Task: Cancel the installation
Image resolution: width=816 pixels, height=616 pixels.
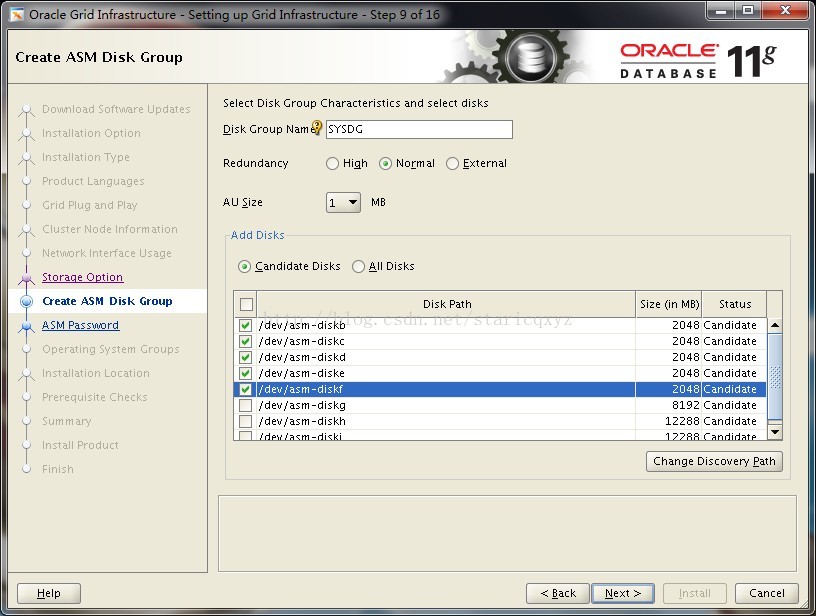Action: pyautogui.click(x=767, y=593)
